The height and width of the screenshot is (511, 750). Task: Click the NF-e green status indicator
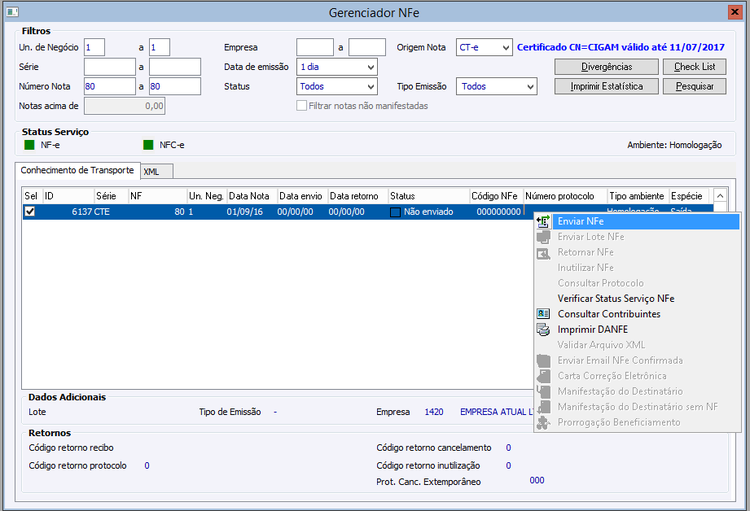click(x=30, y=145)
